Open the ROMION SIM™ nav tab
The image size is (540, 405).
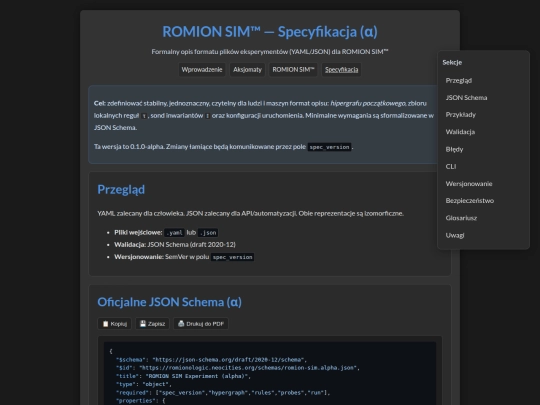click(293, 70)
